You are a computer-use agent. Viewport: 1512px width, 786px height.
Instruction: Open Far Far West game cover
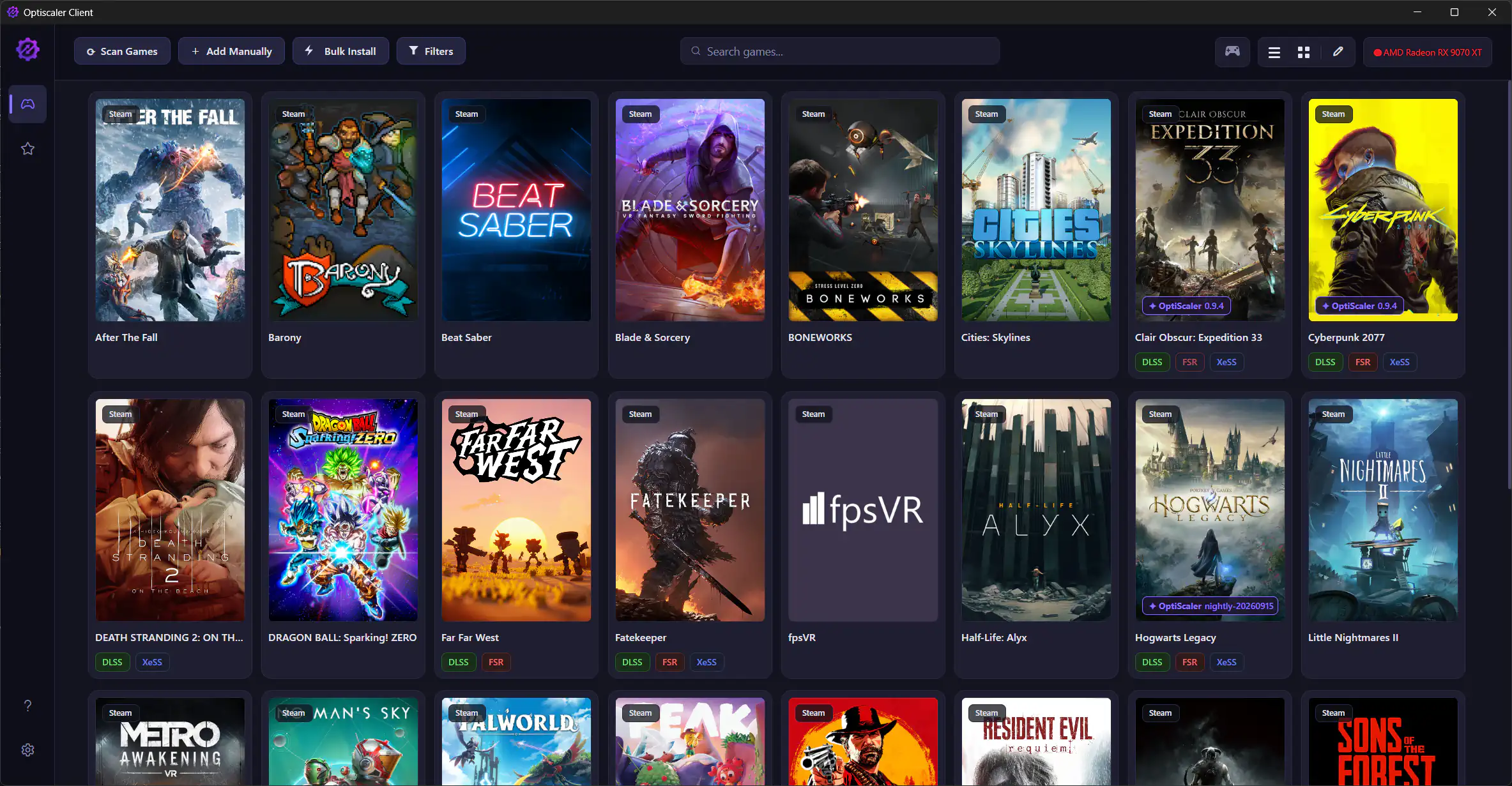[x=516, y=510]
